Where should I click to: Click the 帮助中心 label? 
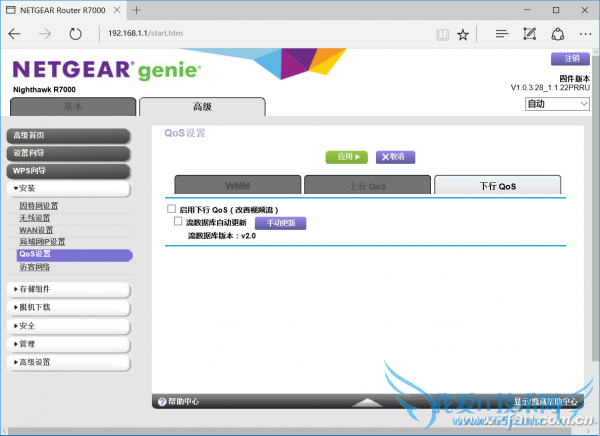[184, 402]
